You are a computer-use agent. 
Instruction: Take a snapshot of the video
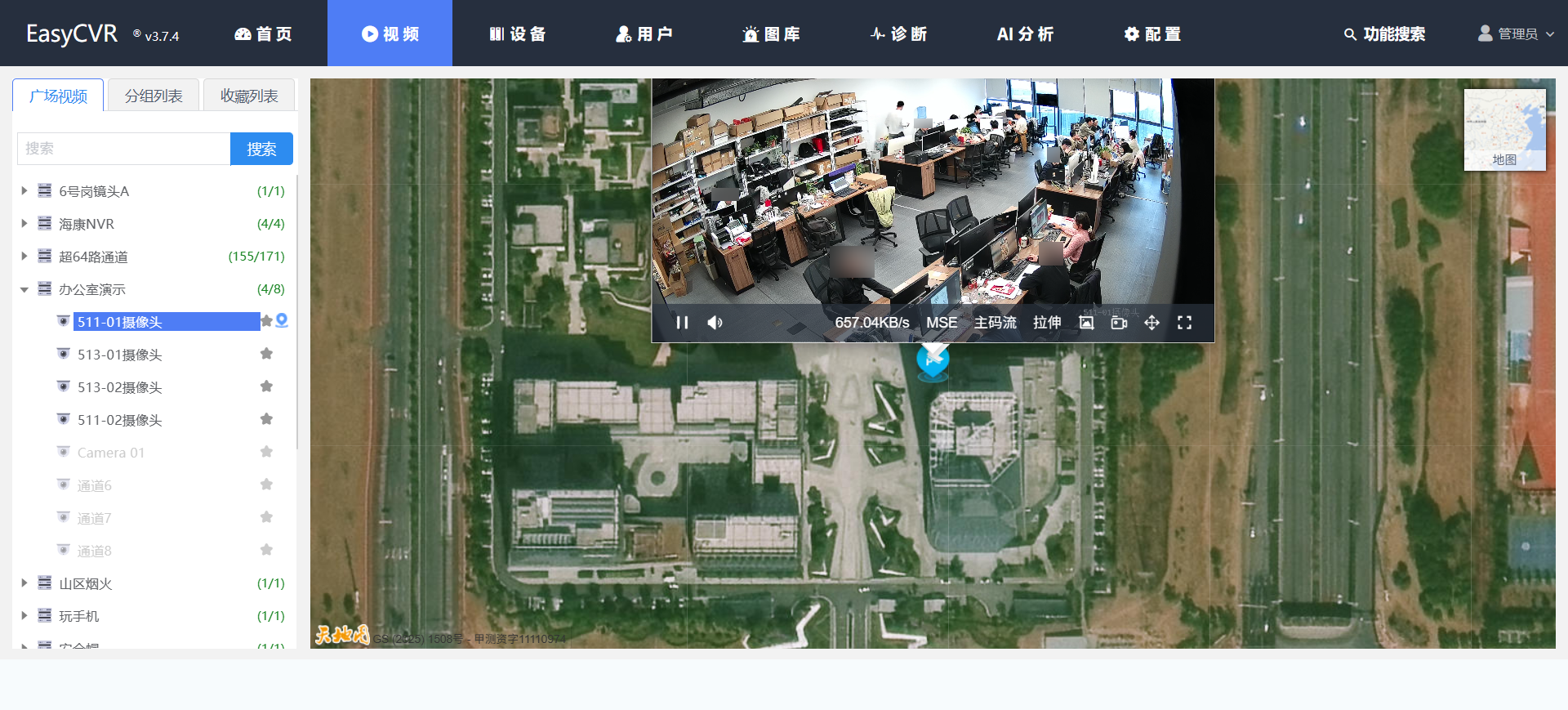tap(1086, 323)
